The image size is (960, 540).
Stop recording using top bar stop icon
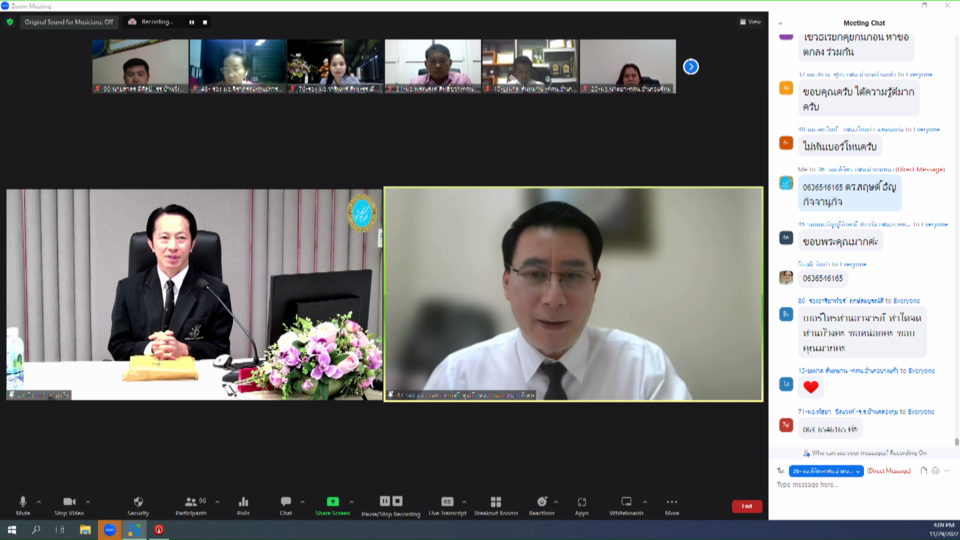click(x=205, y=22)
